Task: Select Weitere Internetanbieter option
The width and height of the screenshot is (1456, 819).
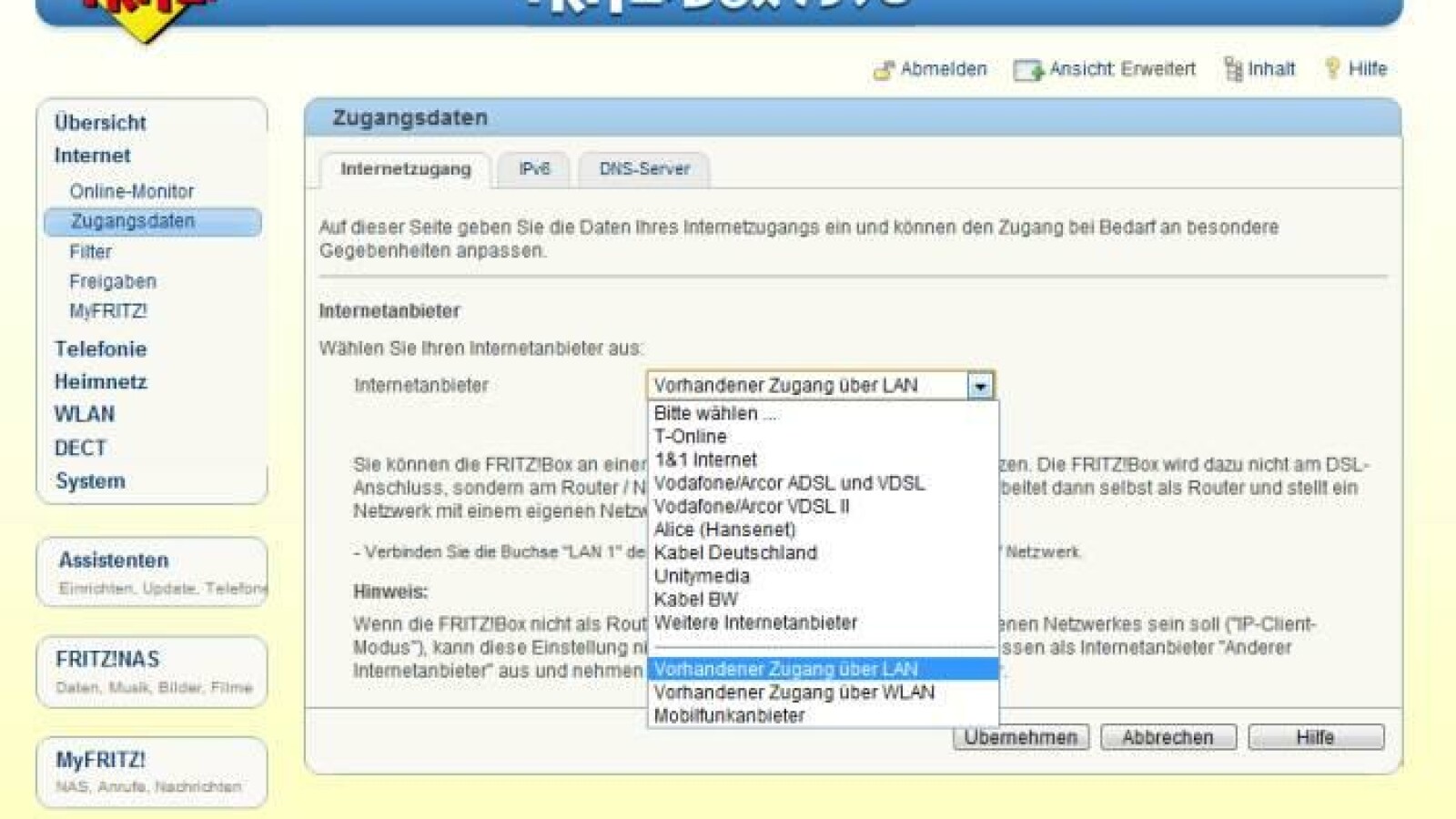Action: point(823,622)
